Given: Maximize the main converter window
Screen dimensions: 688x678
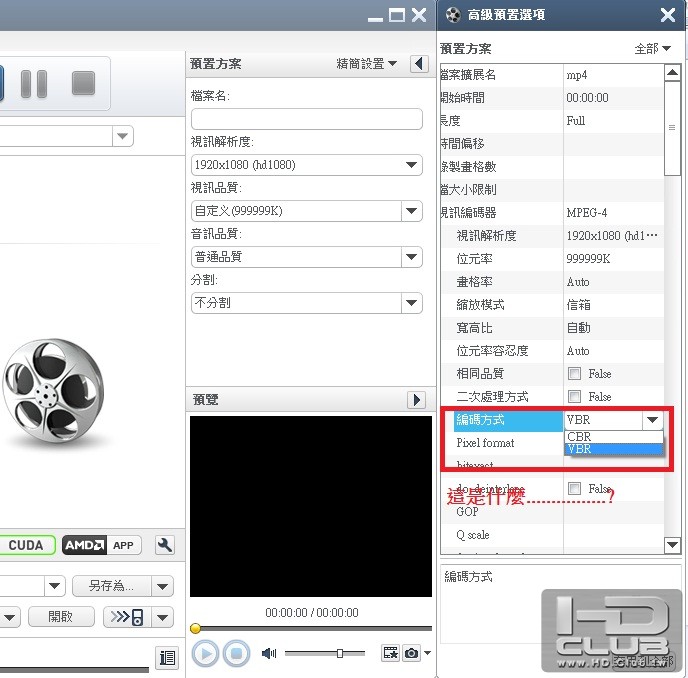Looking at the screenshot, I should pos(397,15).
